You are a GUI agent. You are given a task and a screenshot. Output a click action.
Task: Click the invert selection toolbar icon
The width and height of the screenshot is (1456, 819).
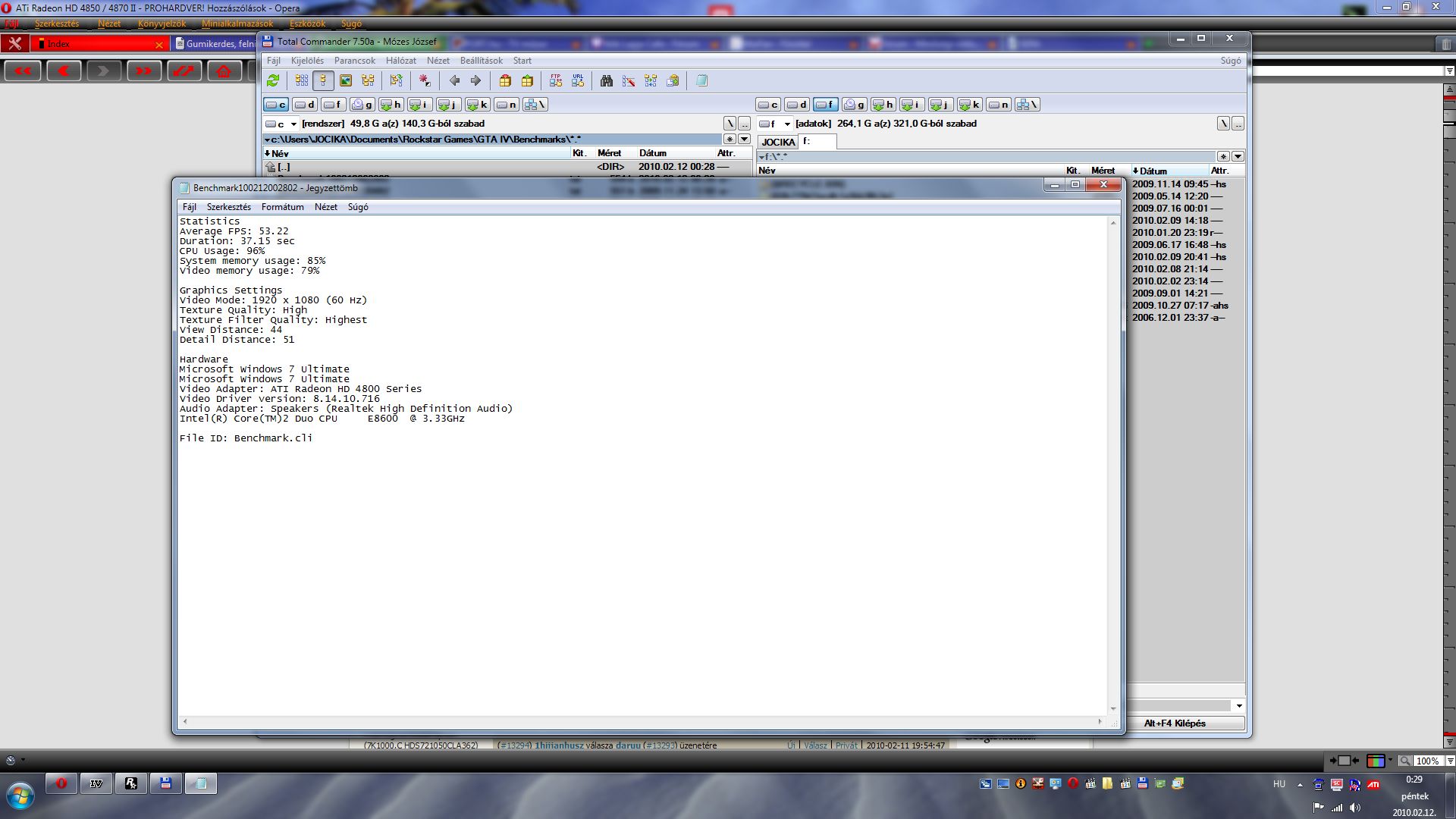click(396, 80)
